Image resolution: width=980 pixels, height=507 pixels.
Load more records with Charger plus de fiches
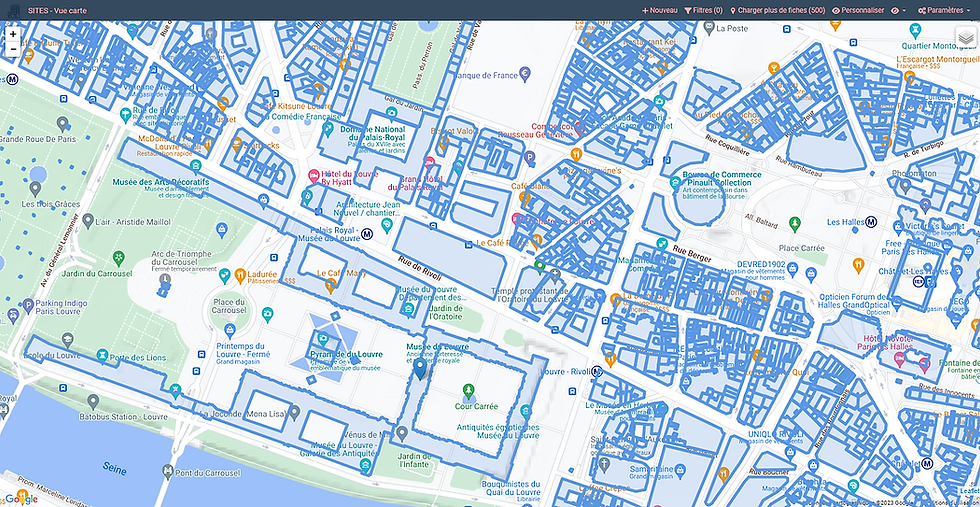778,10
